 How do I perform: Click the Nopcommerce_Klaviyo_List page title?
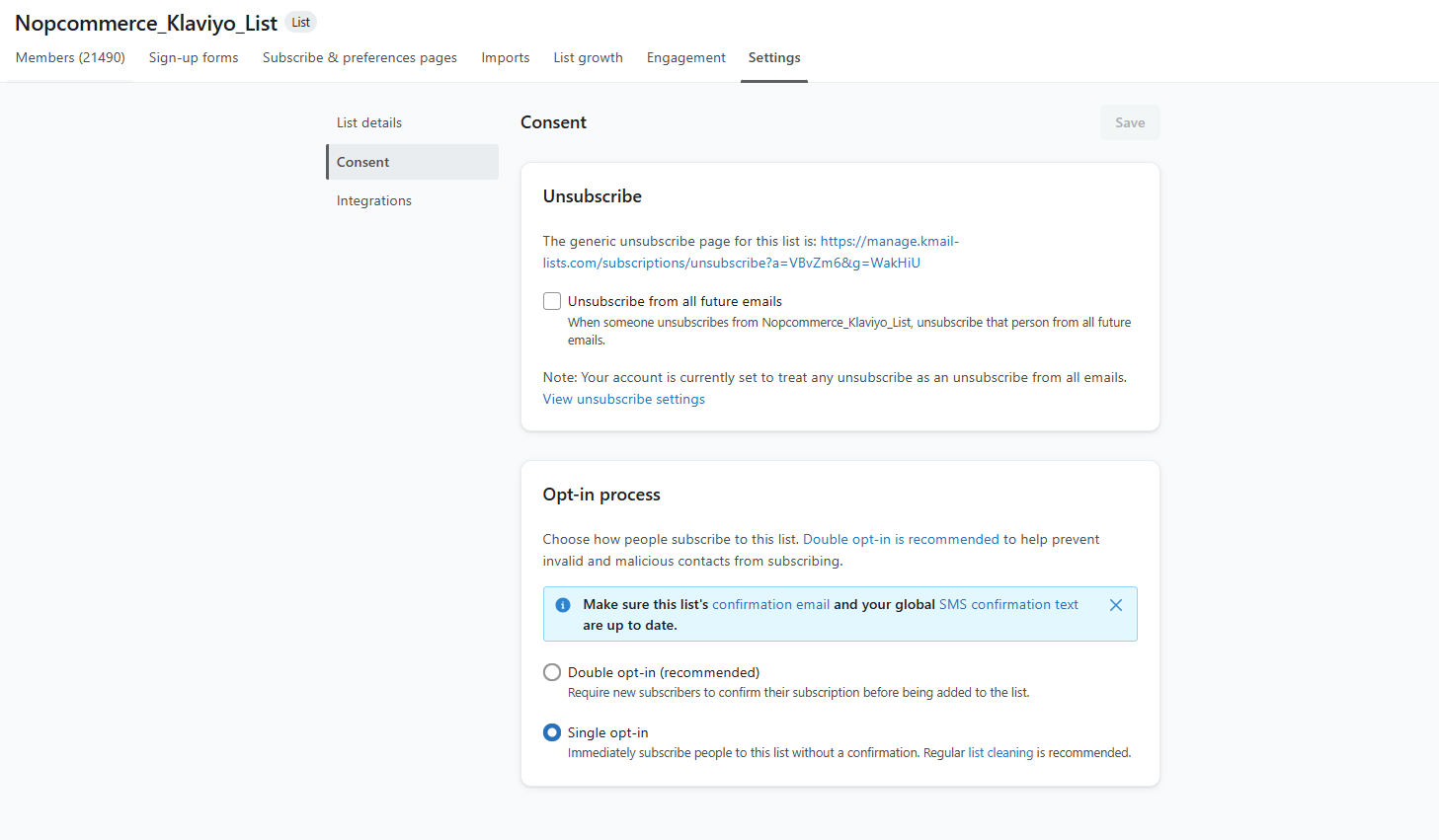click(146, 23)
